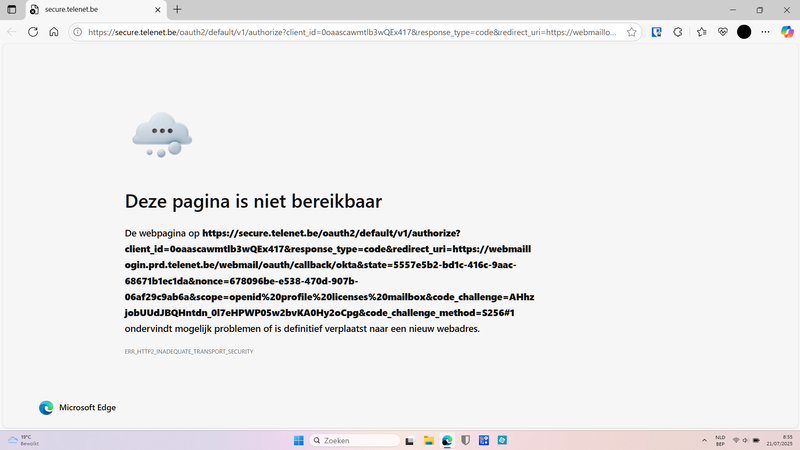The image size is (800, 450).
Task: Open the profile avatar
Action: [x=744, y=32]
